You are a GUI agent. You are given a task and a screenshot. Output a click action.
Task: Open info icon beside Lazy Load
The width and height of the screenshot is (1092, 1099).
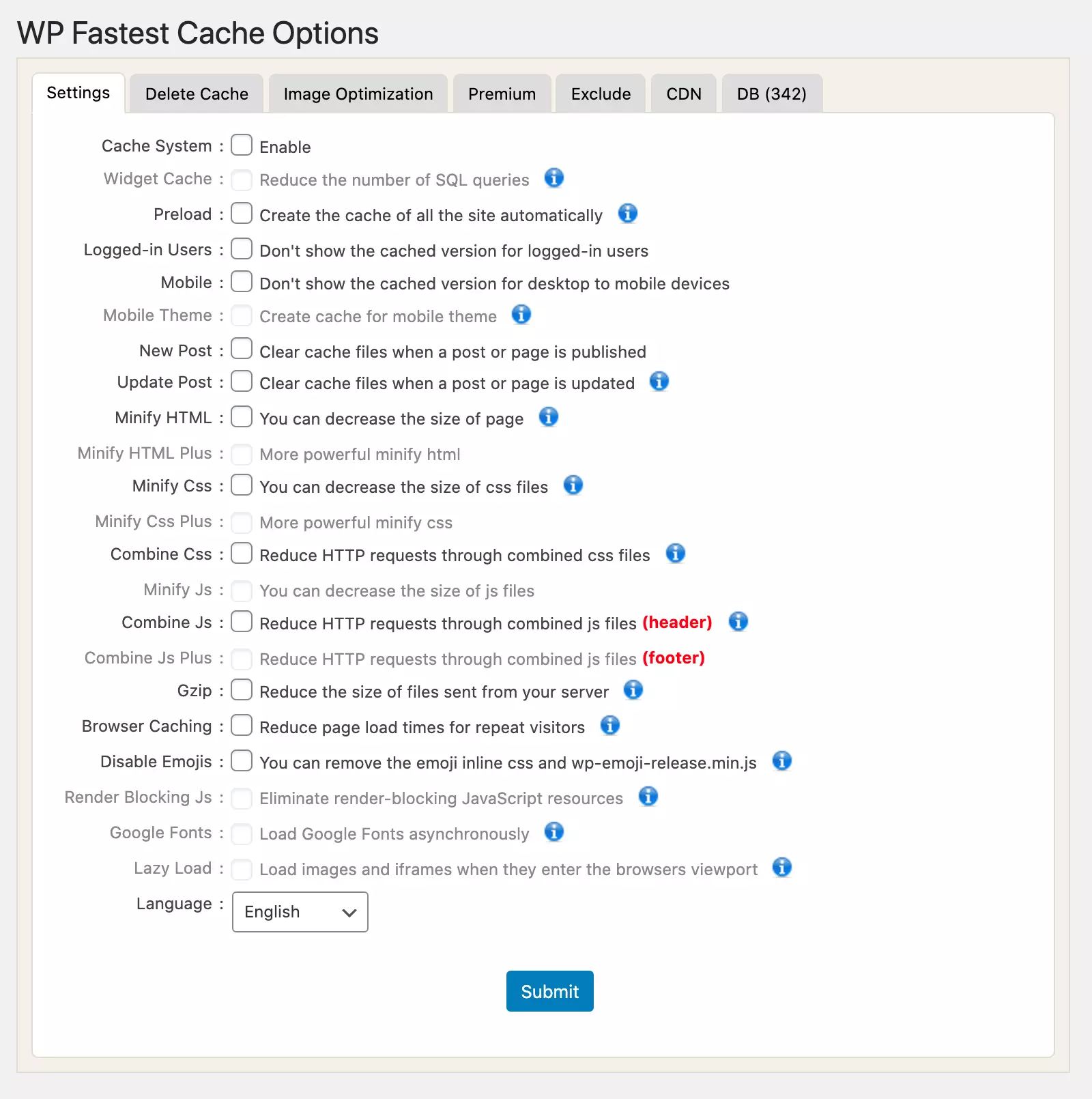pyautogui.click(x=781, y=868)
